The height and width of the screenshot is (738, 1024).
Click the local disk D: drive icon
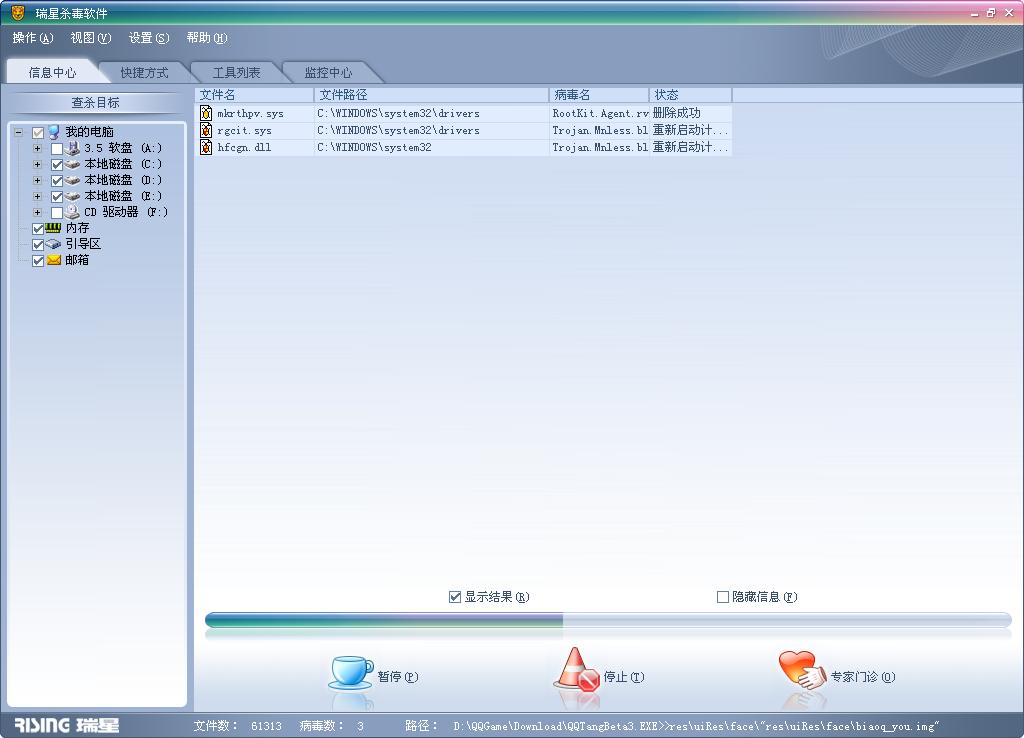pos(72,180)
